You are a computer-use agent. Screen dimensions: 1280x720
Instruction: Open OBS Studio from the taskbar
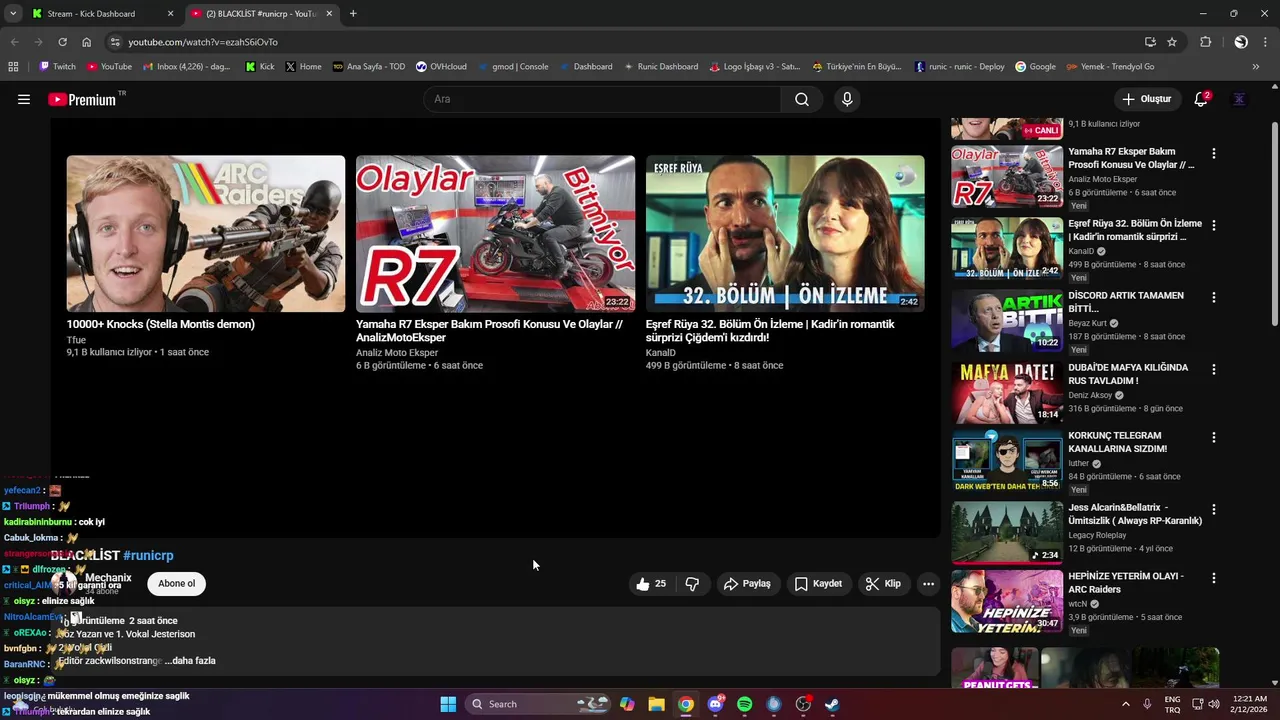803,704
